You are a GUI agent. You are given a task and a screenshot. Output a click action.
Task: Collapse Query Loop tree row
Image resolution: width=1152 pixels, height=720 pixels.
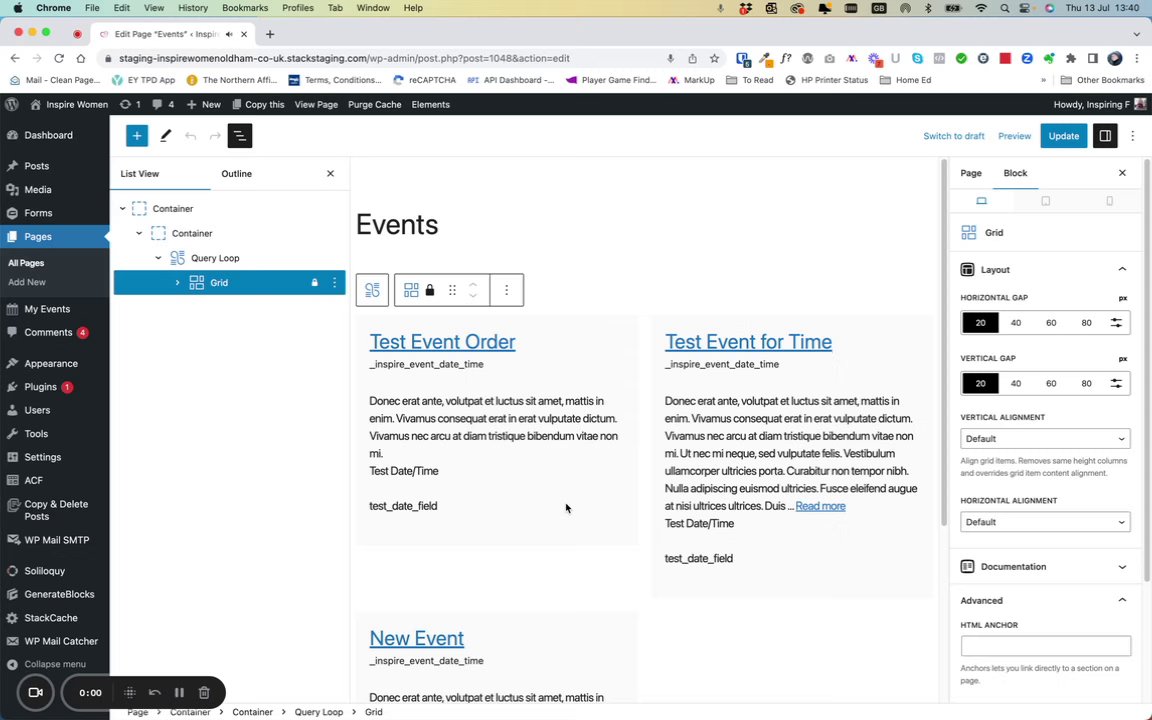coord(158,258)
